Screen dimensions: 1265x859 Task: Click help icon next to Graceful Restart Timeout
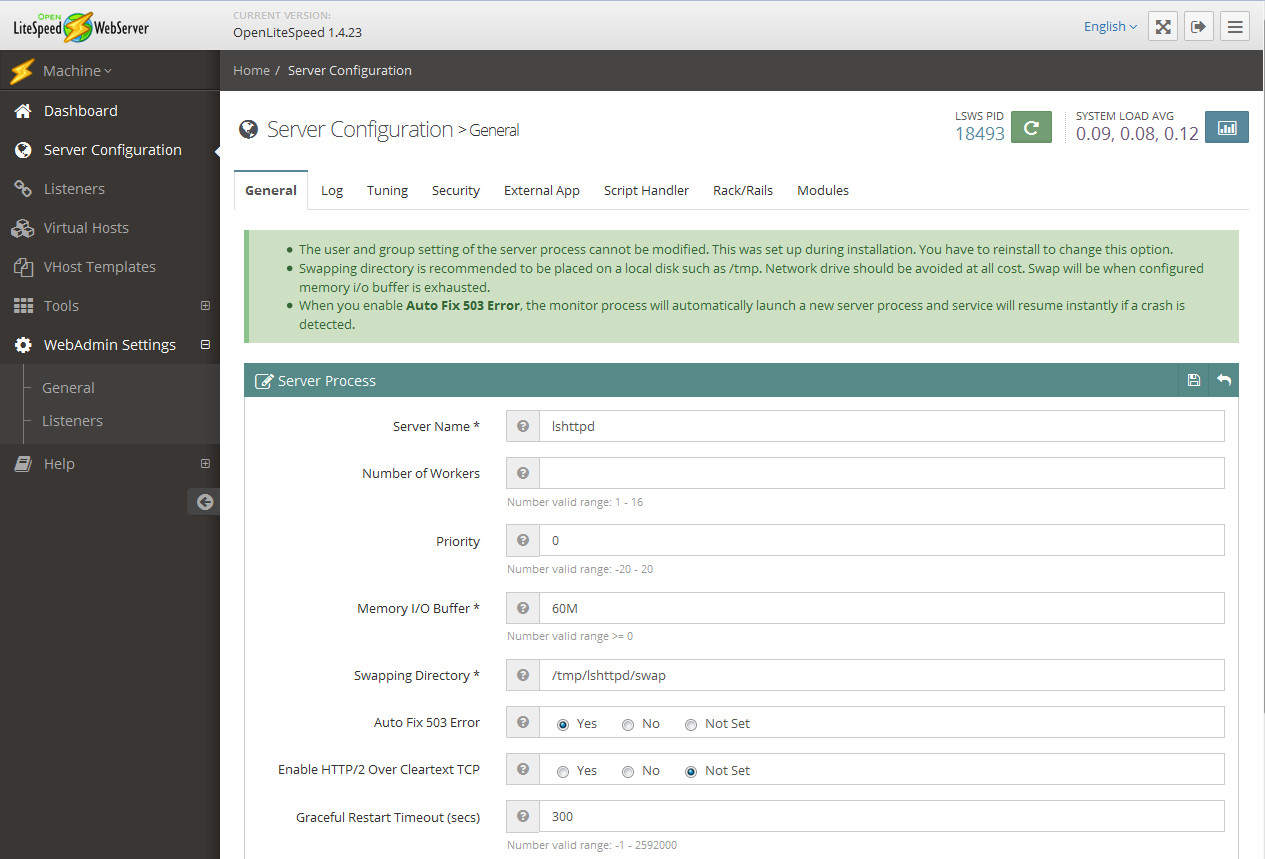[523, 816]
